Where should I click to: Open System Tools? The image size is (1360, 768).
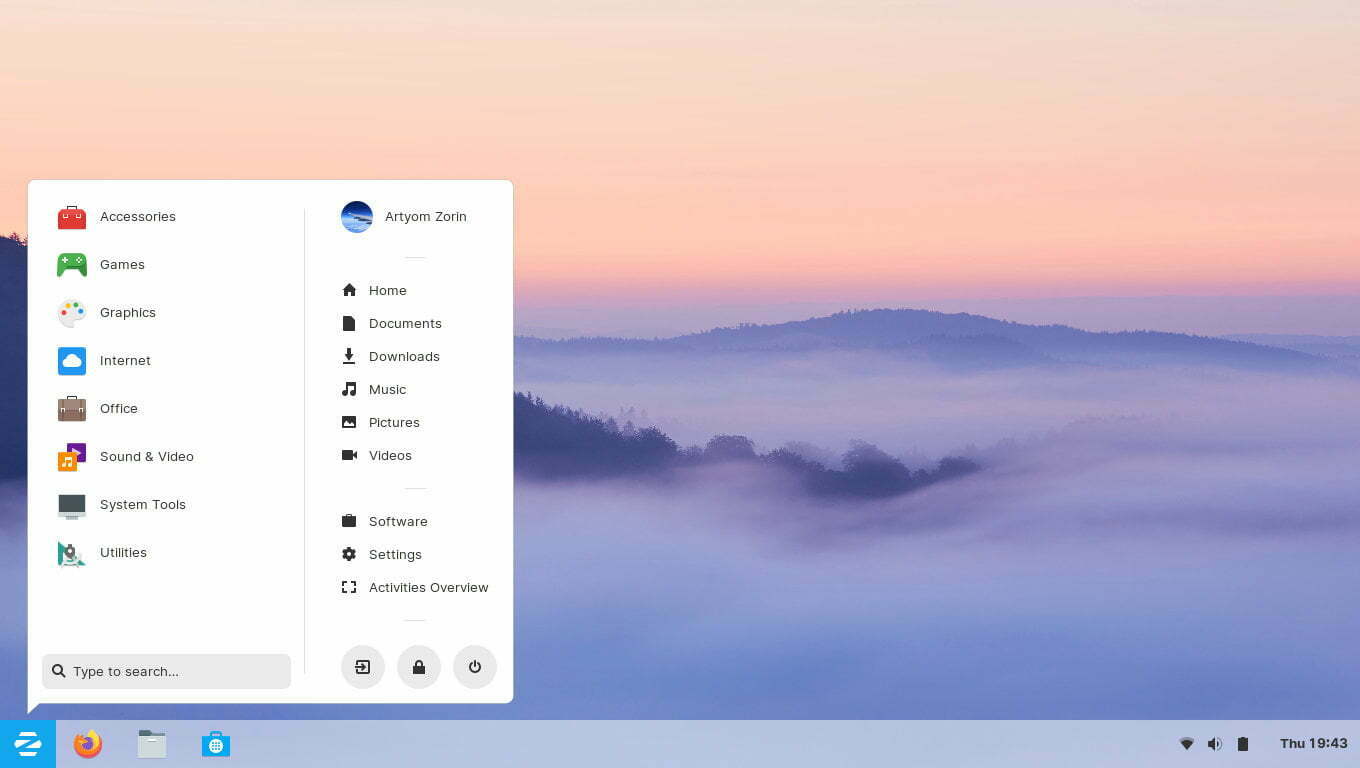click(x=142, y=504)
